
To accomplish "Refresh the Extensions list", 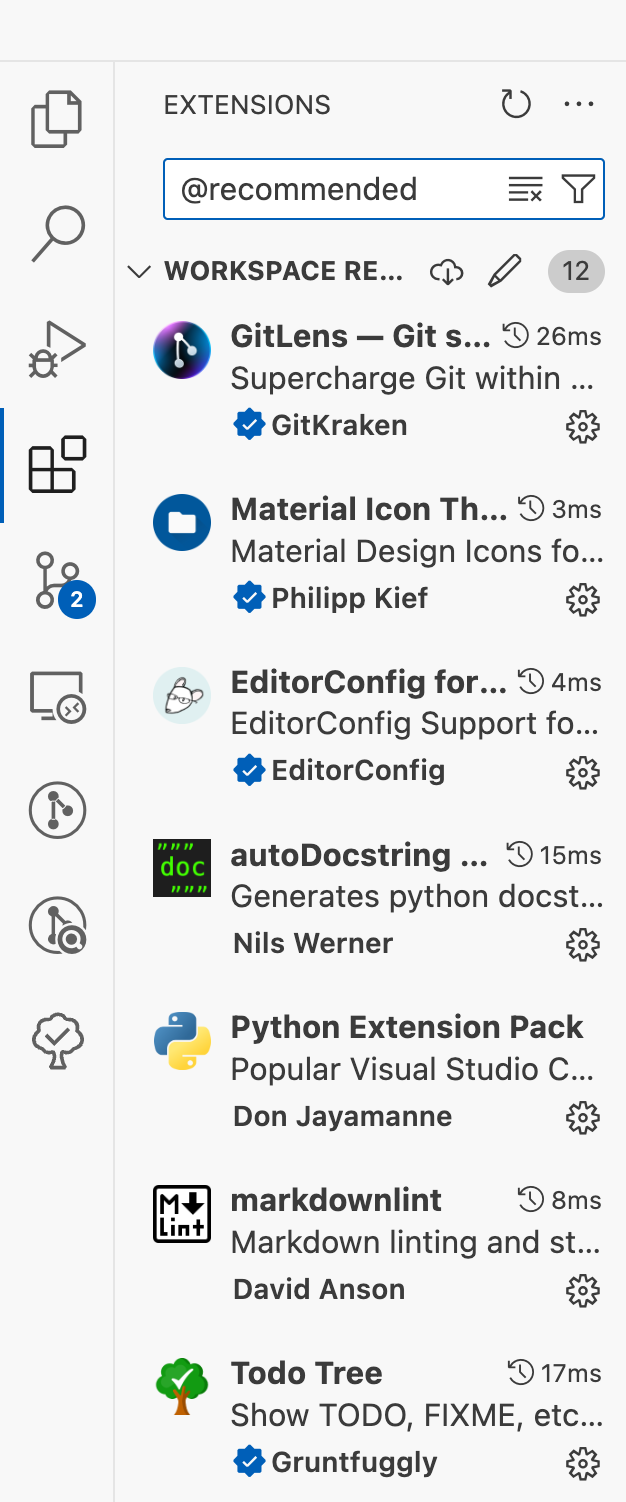I will [515, 103].
